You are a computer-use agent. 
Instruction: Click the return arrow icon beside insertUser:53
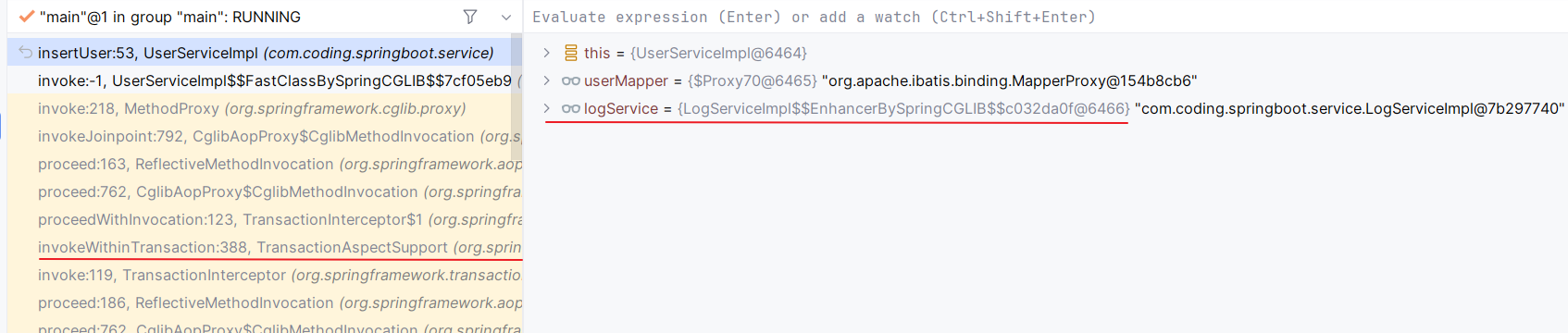25,53
